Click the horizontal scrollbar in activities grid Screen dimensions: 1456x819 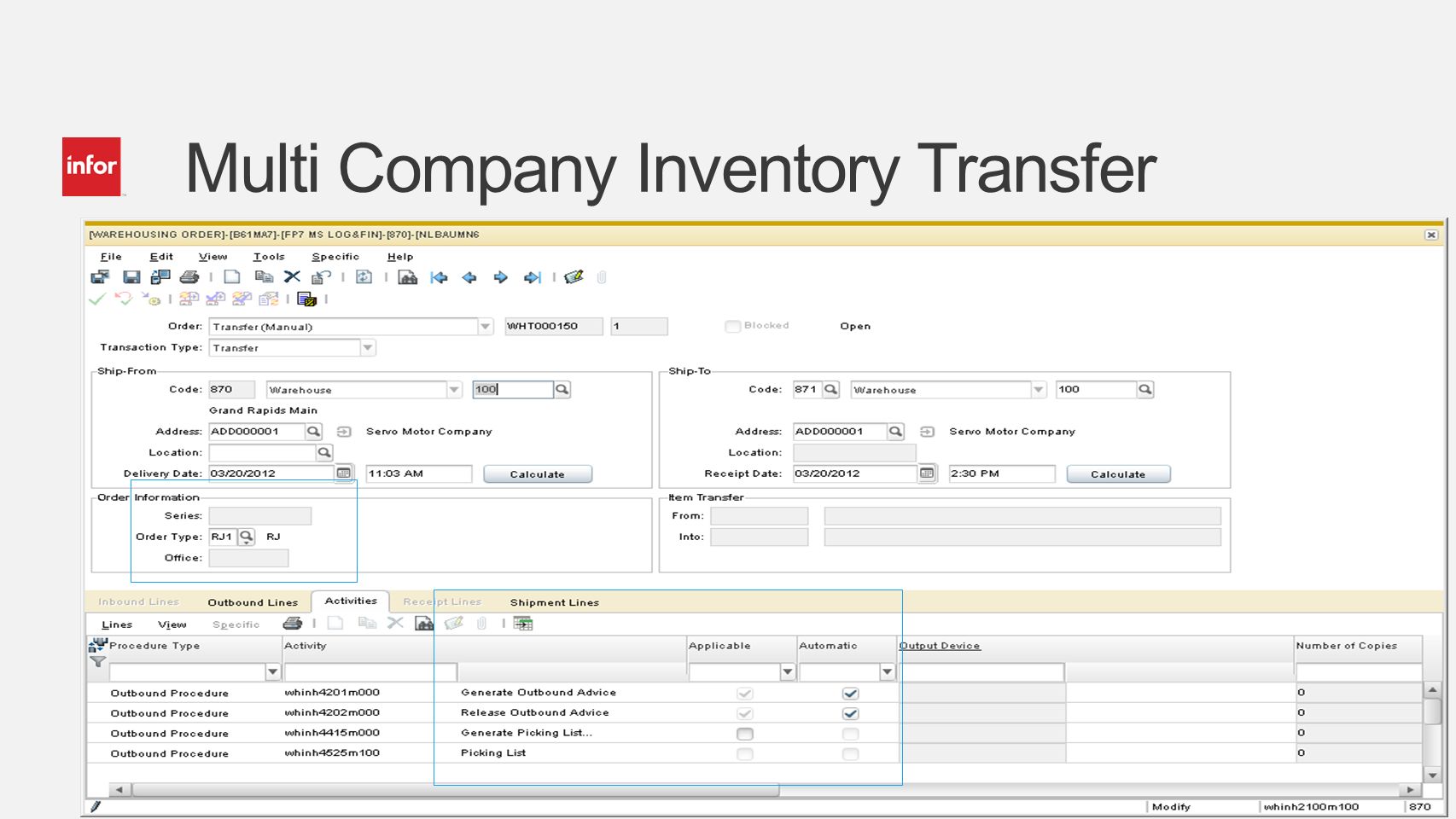tap(456, 790)
